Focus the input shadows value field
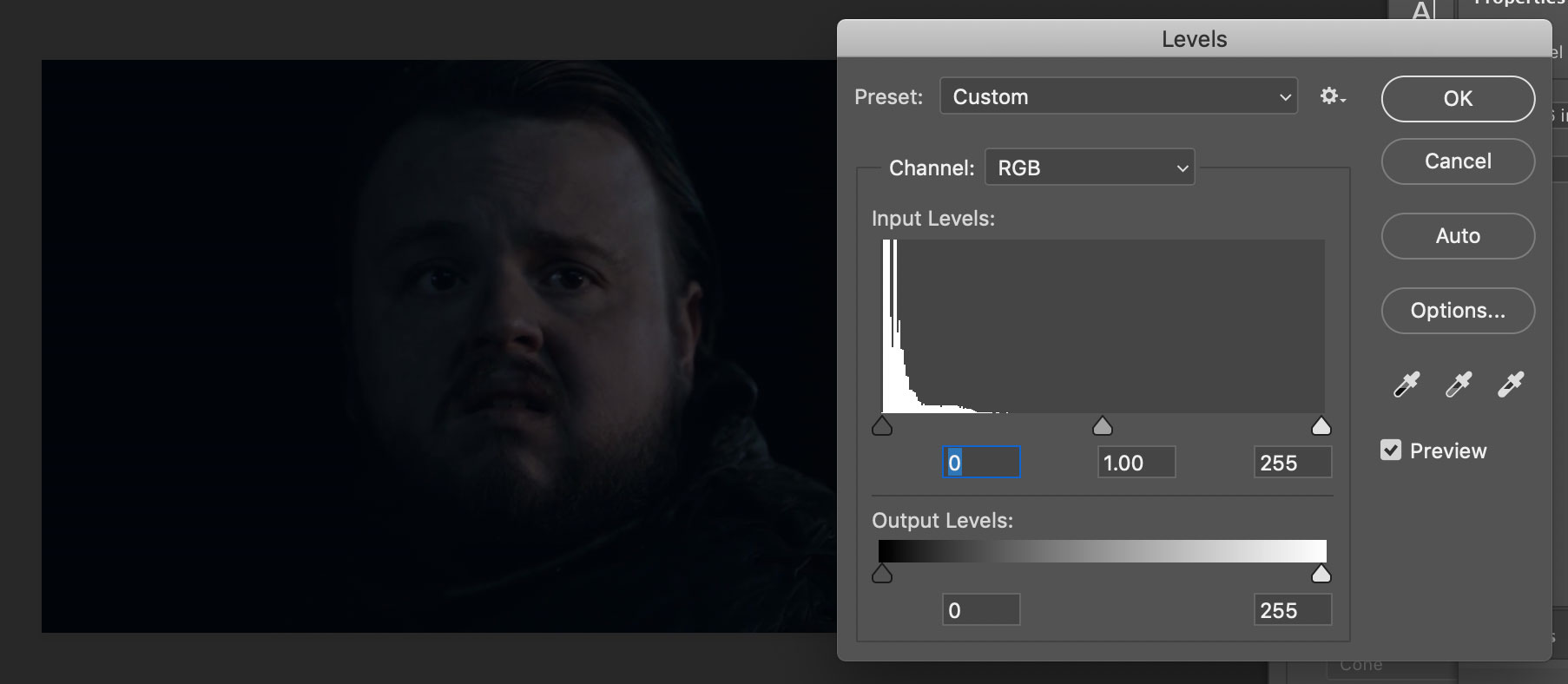The width and height of the screenshot is (1568, 684). (x=981, y=462)
